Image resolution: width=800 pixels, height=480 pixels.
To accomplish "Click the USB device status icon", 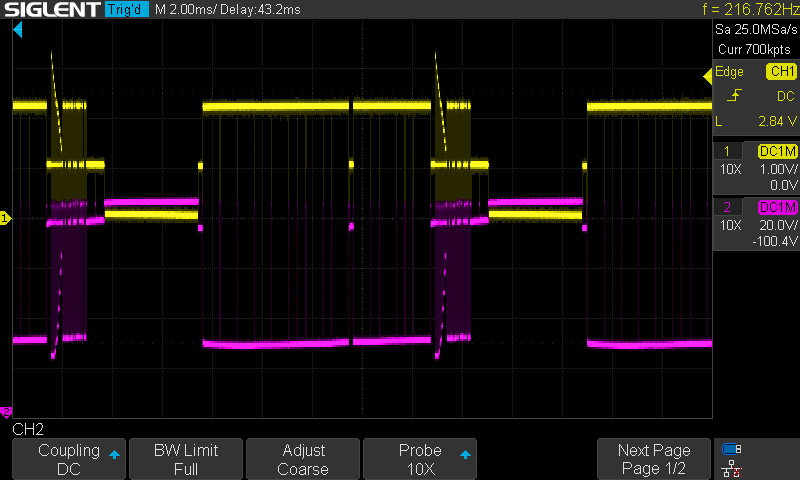I will click(x=732, y=449).
